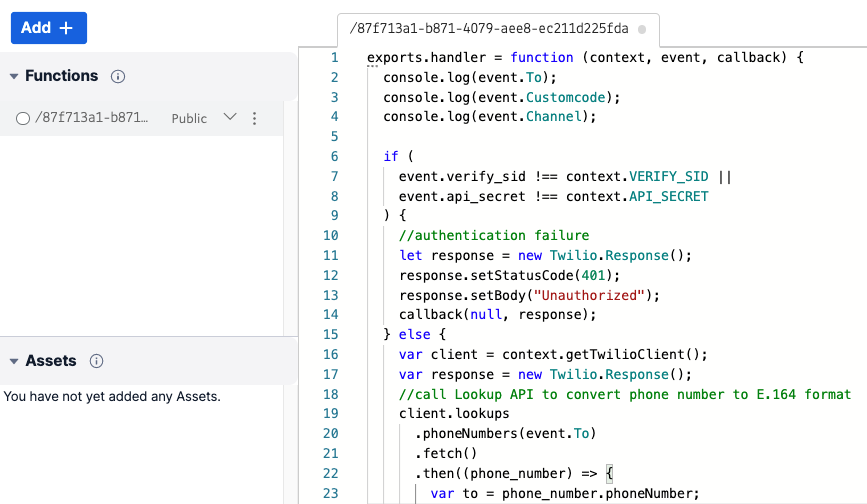Click line number 1 in the gutter
This screenshot has width=867, height=504.
tap(334, 58)
